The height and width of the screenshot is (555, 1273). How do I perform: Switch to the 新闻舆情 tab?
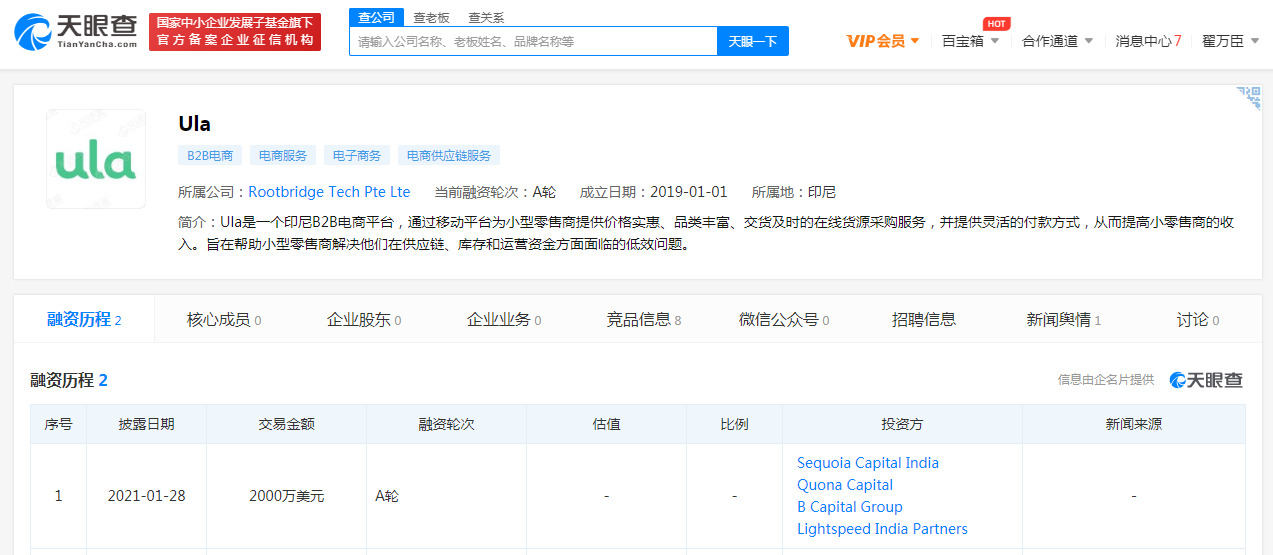coord(1064,320)
